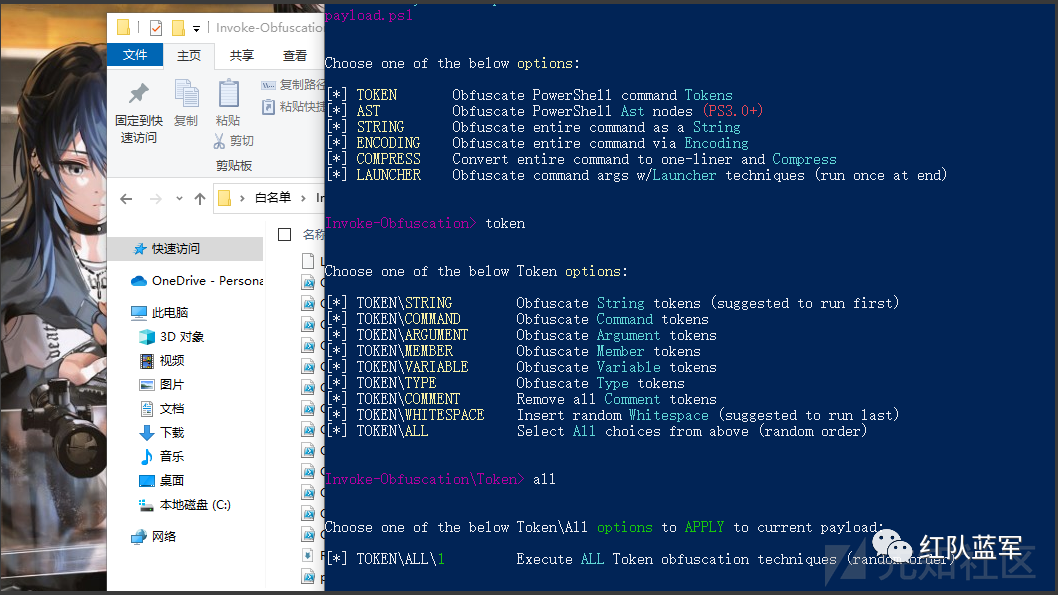Viewport: 1058px width, 595px height.
Task: Click 'TOKEN\WHITESPACE' option text in console
Action: coord(420,415)
